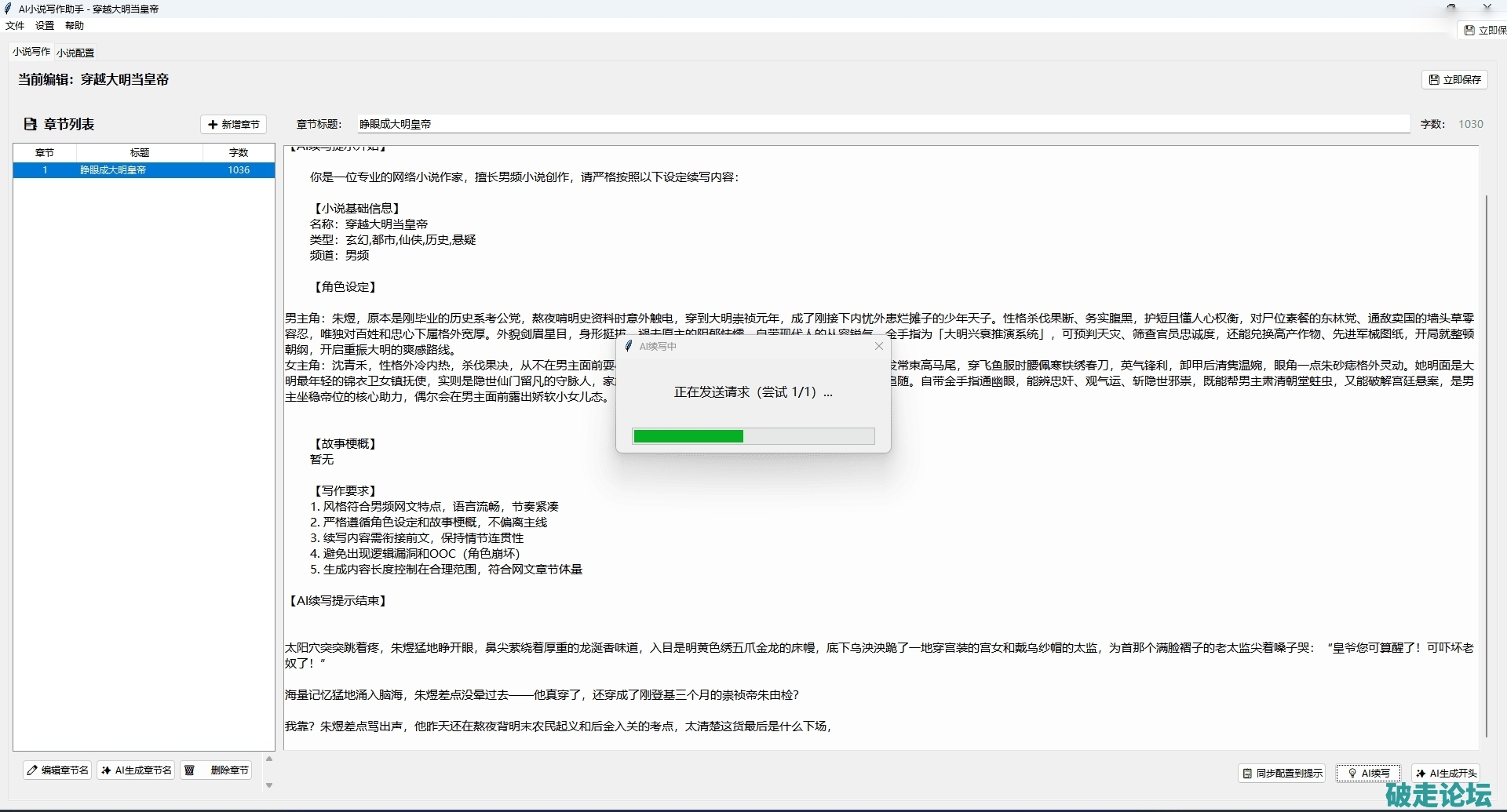Image resolution: width=1507 pixels, height=812 pixels.
Task: Close the AI续写中 progress dialog
Action: 879,346
